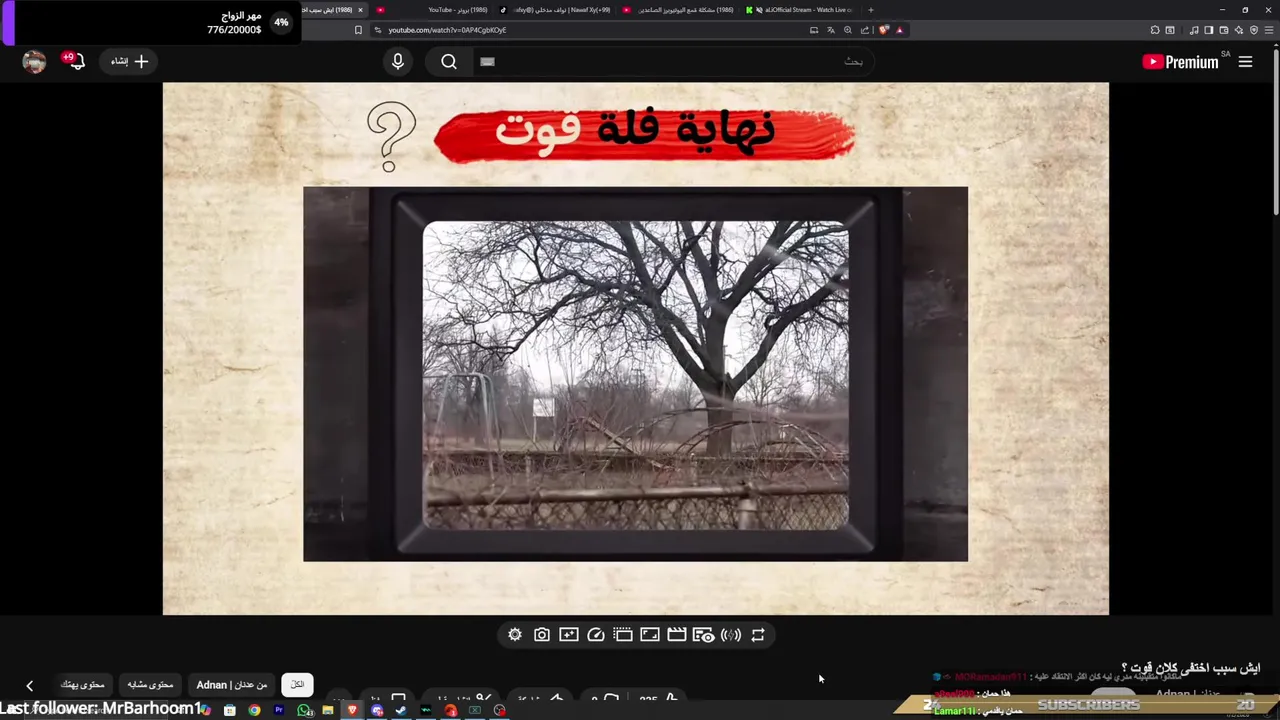Screen dimensions: 1280x720
Task: Click share icon in address bar
Action: (865, 30)
